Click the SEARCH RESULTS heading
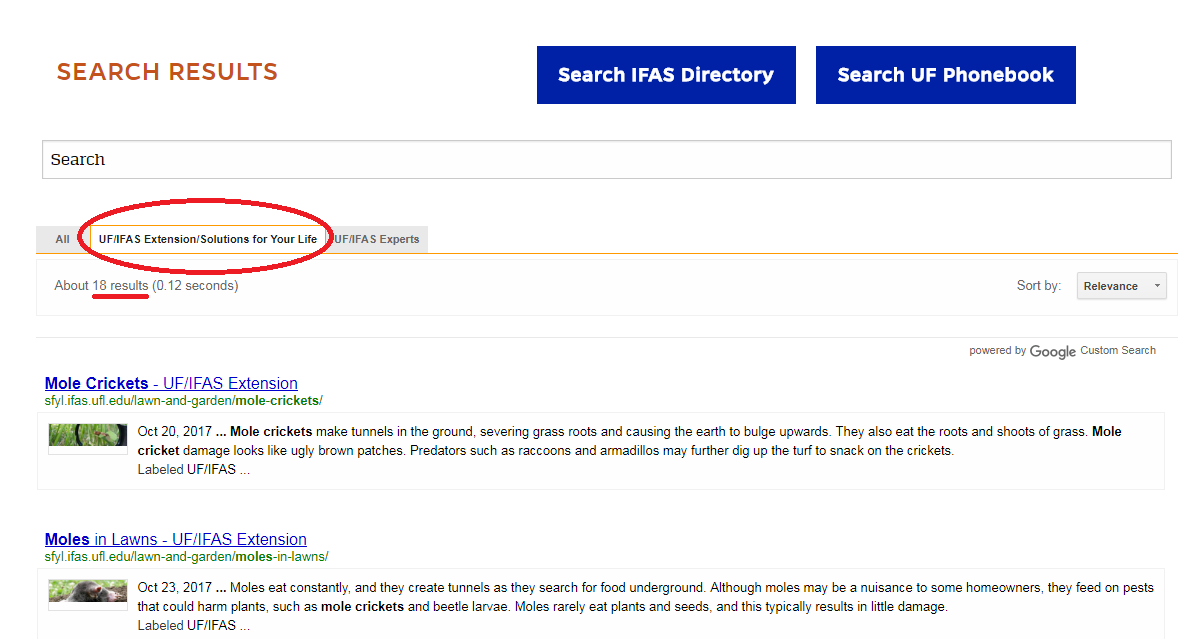This screenshot has width=1200, height=639. coord(167,73)
